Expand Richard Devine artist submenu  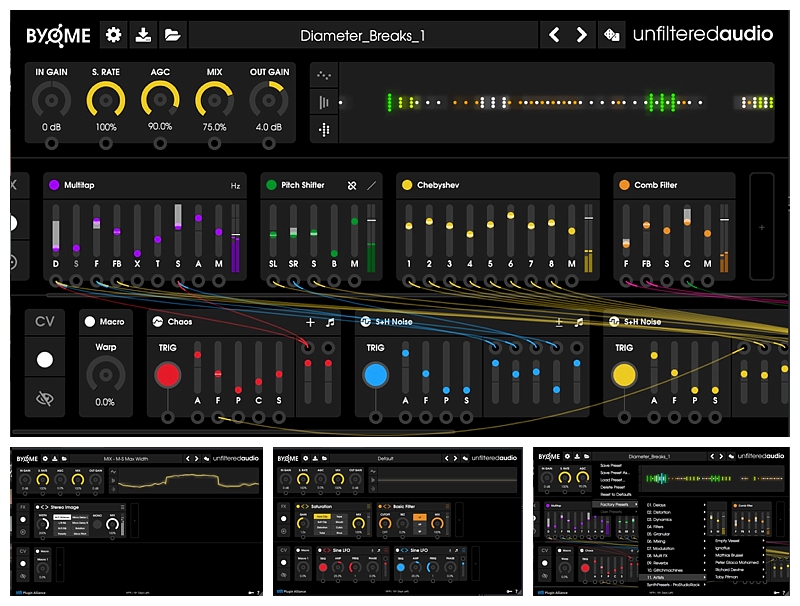pos(736,570)
